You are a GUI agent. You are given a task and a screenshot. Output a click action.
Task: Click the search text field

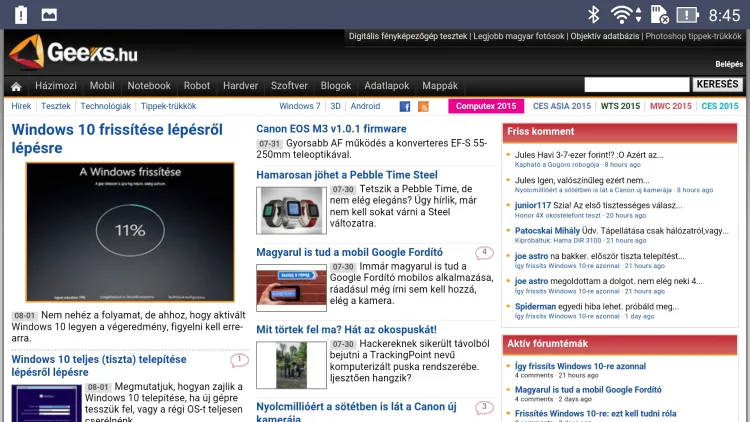(635, 86)
